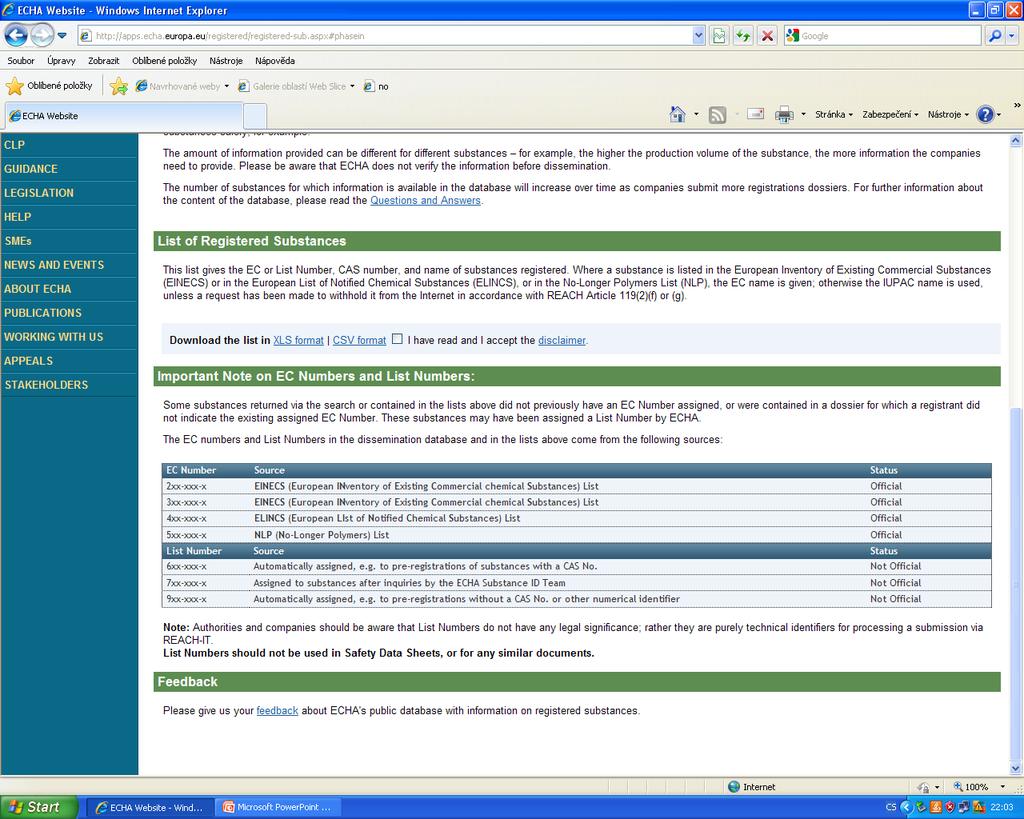Image resolution: width=1024 pixels, height=819 pixels.
Task: Open WORKING WITH US section
Action: point(54,337)
